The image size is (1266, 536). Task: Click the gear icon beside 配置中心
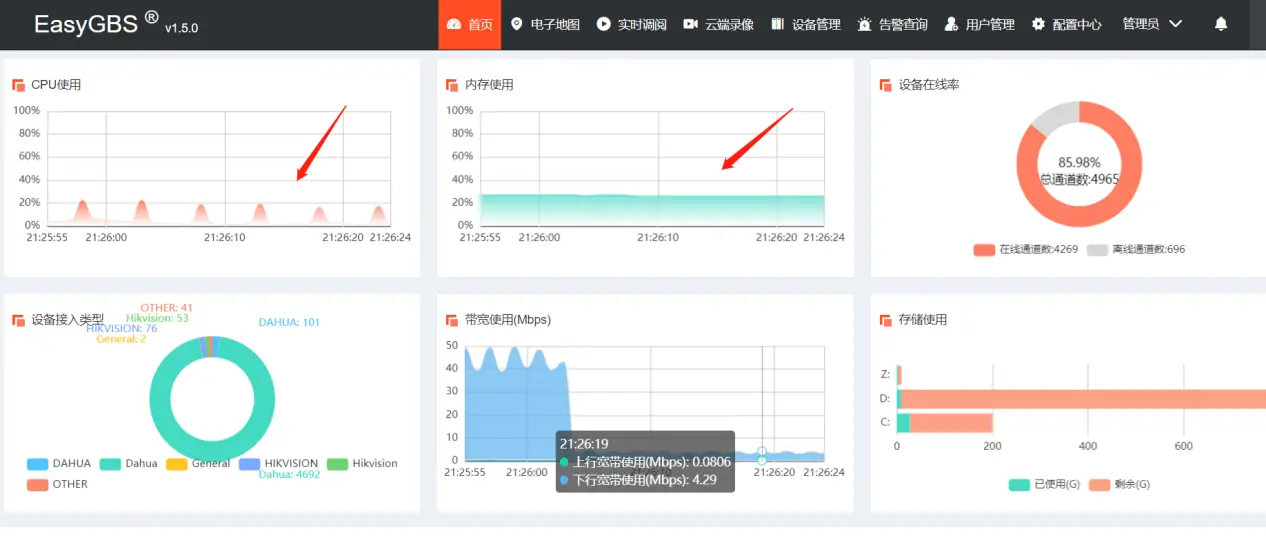[1038, 24]
